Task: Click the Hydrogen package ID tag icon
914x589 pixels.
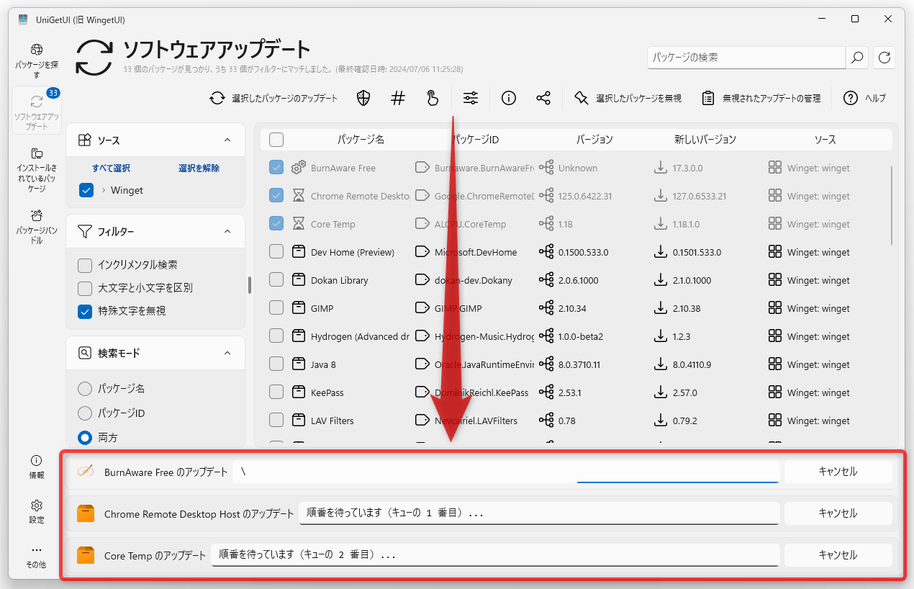Action: 421,335
